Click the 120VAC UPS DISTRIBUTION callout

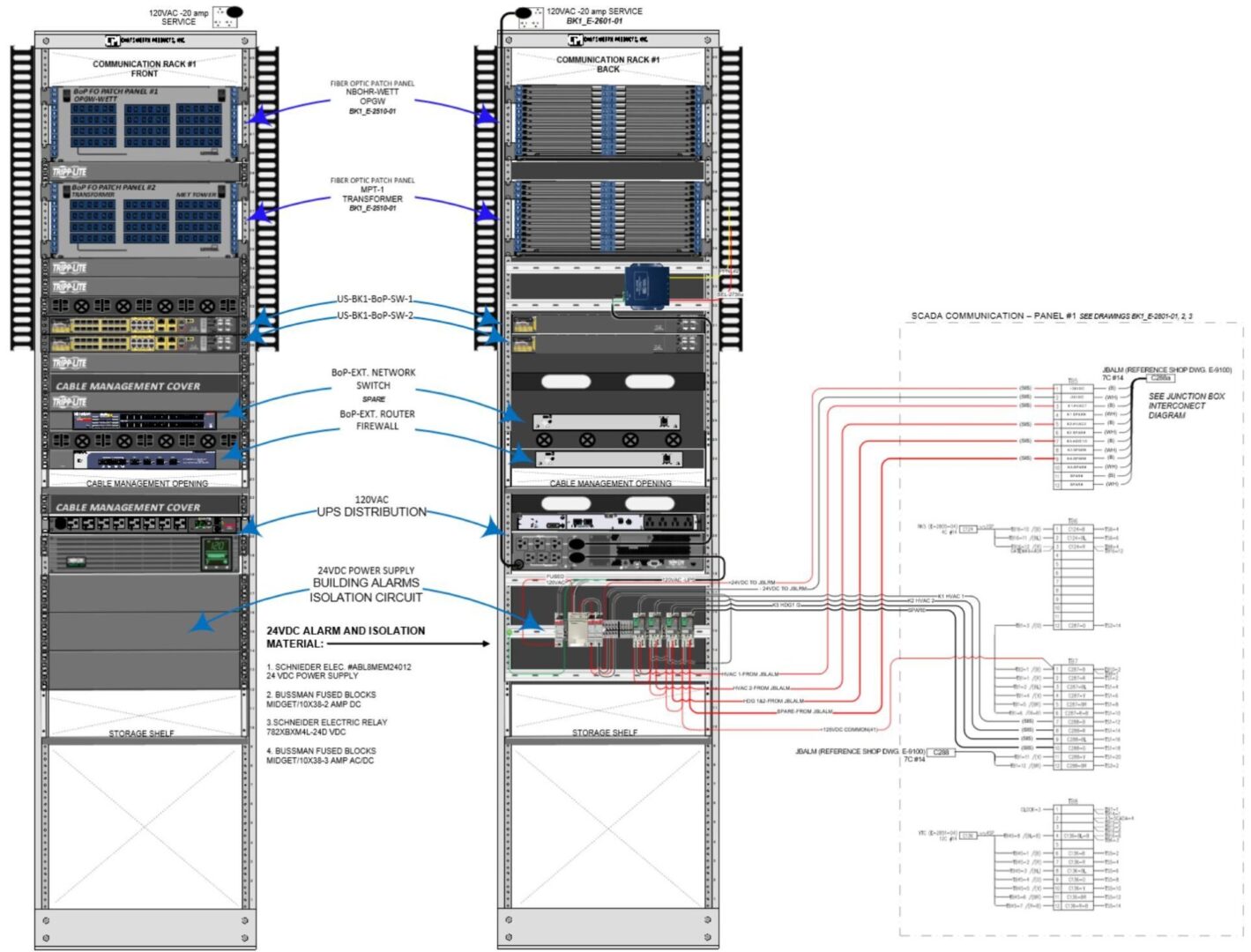click(x=372, y=506)
